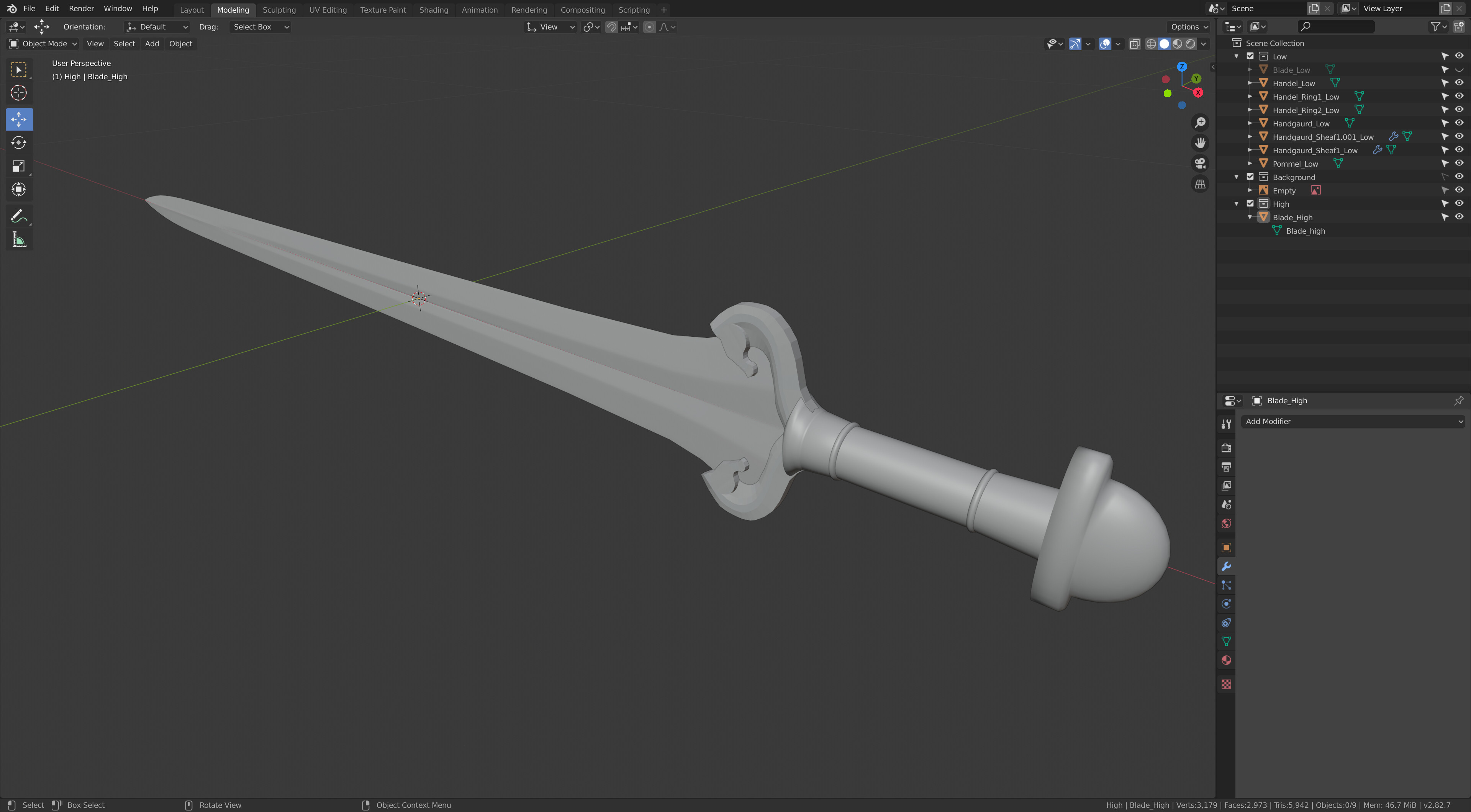The height and width of the screenshot is (812, 1471).
Task: Toggle camera view in viewport
Action: 1200,163
